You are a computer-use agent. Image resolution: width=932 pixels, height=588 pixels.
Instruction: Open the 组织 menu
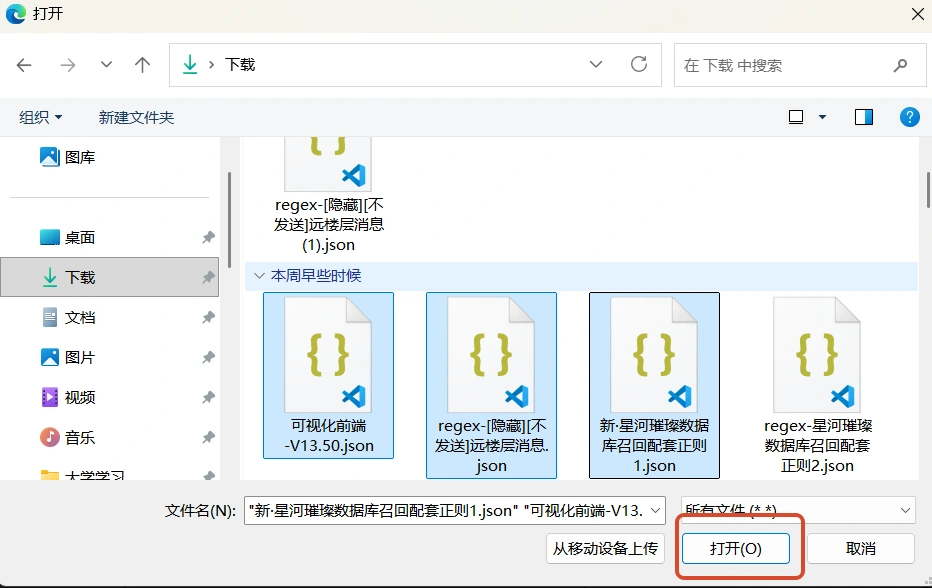(x=40, y=117)
